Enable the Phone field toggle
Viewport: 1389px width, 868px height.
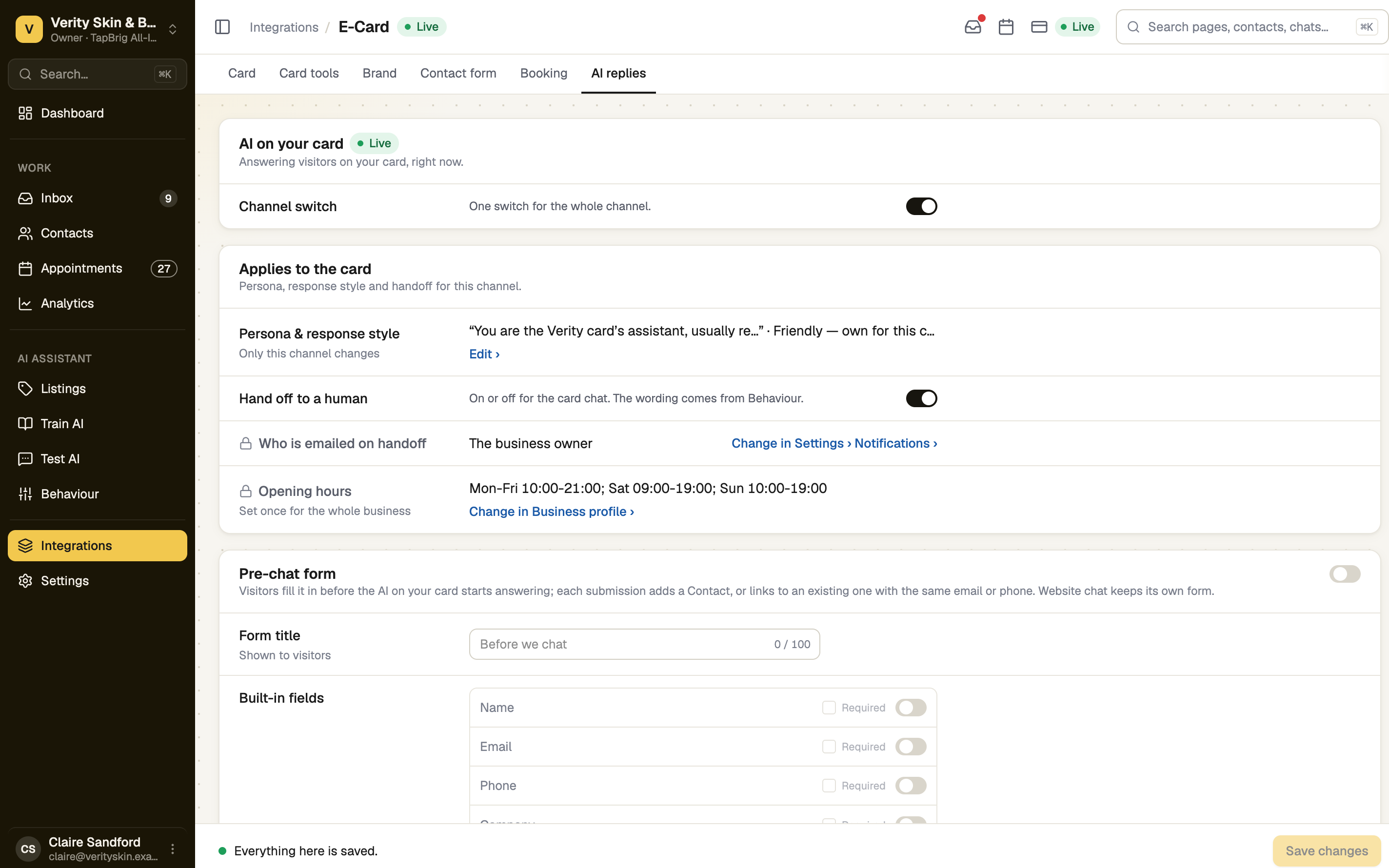[911, 786]
